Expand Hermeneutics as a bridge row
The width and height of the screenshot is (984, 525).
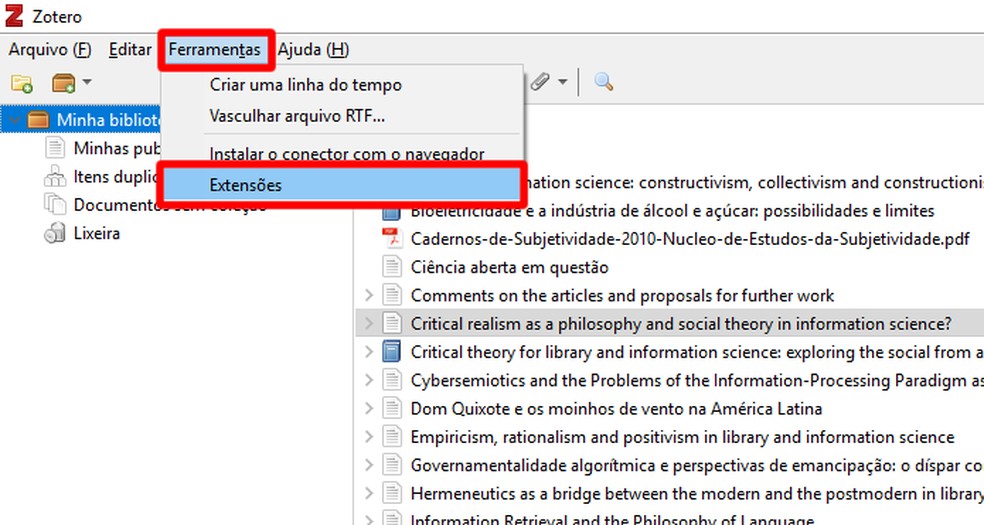coord(369,494)
